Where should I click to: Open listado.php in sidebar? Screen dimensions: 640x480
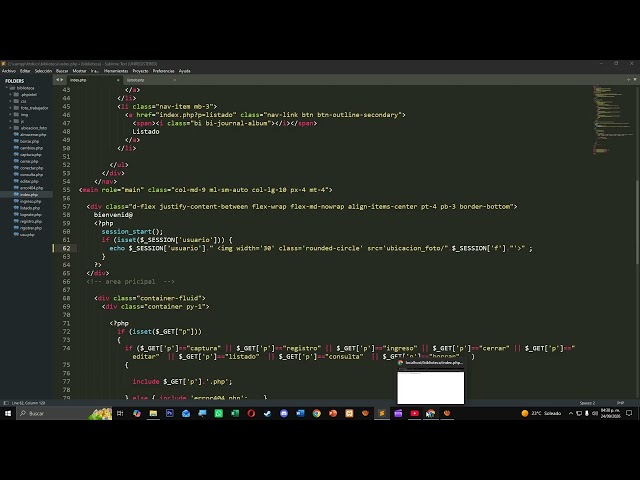coord(29,208)
